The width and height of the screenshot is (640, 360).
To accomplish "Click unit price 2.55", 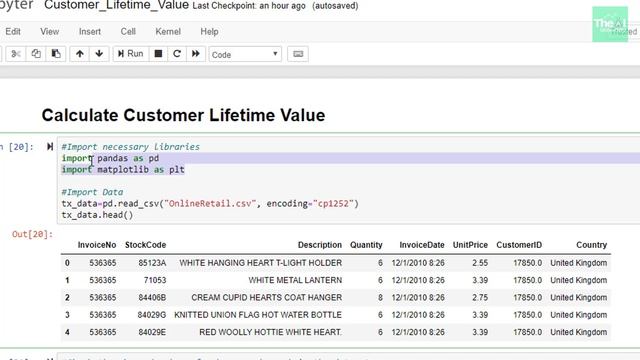I will (480, 263).
